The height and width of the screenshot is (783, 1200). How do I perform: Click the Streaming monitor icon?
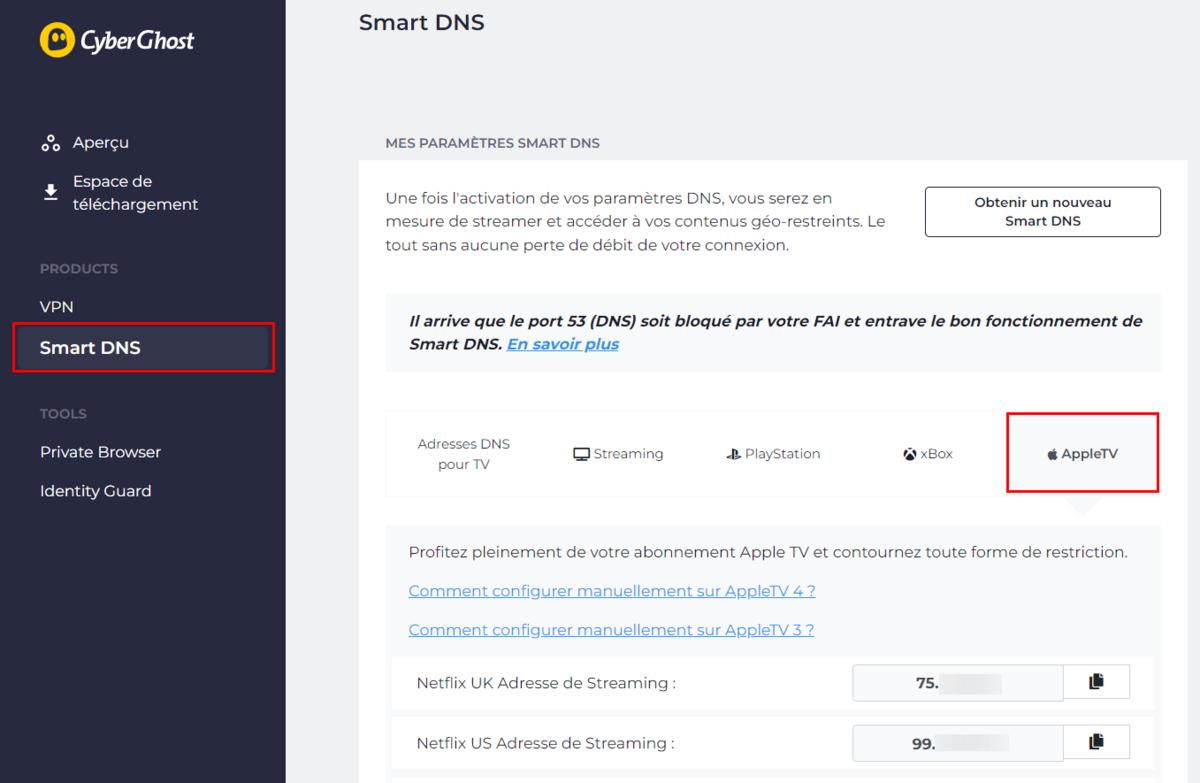tap(581, 454)
